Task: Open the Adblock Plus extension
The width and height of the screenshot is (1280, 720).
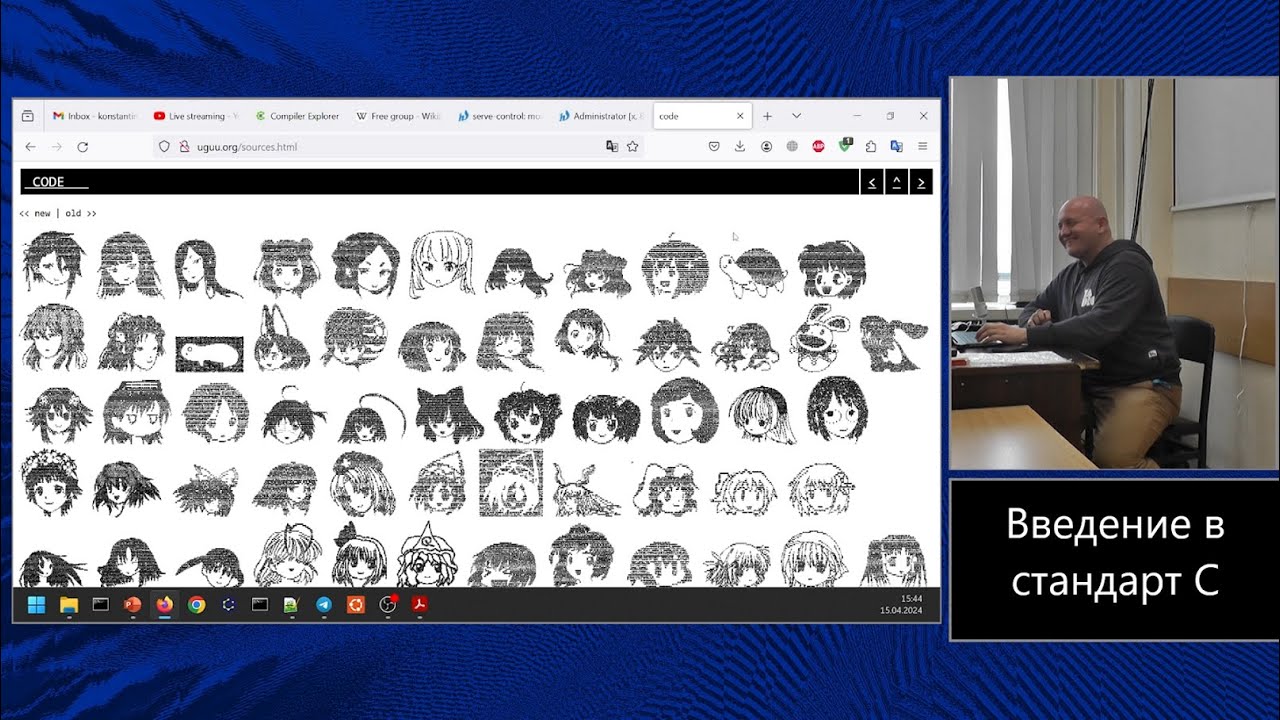Action: point(818,146)
